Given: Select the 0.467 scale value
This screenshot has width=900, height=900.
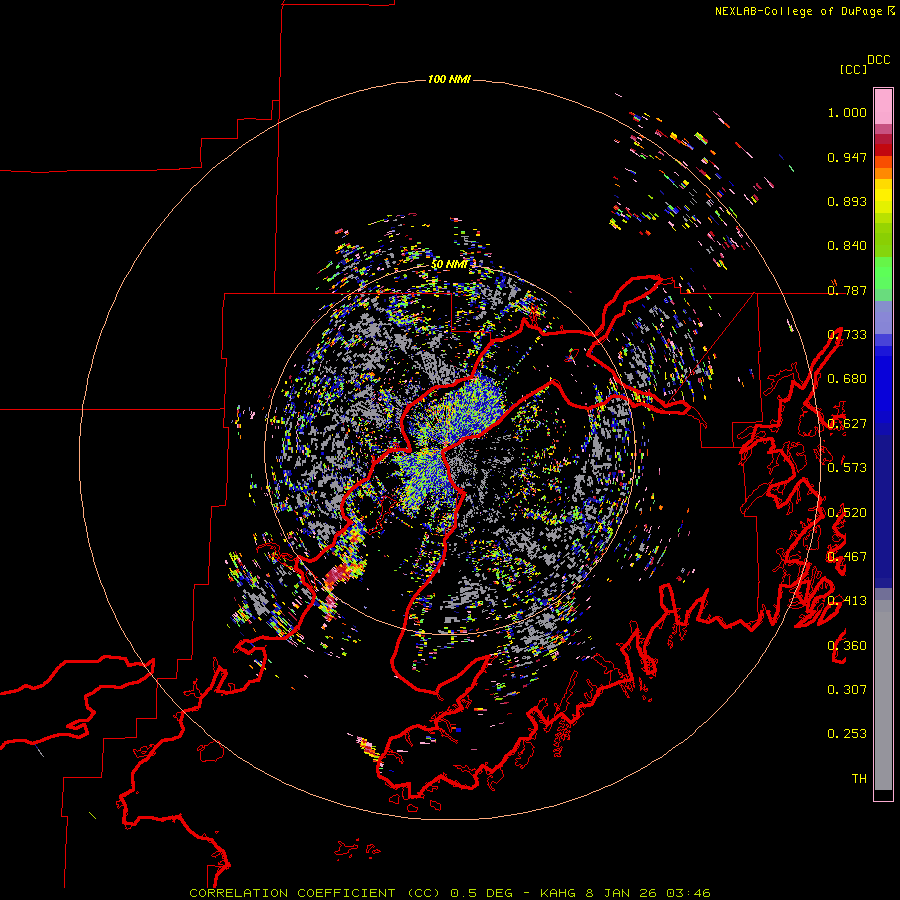Looking at the screenshot, I should click(x=847, y=557).
